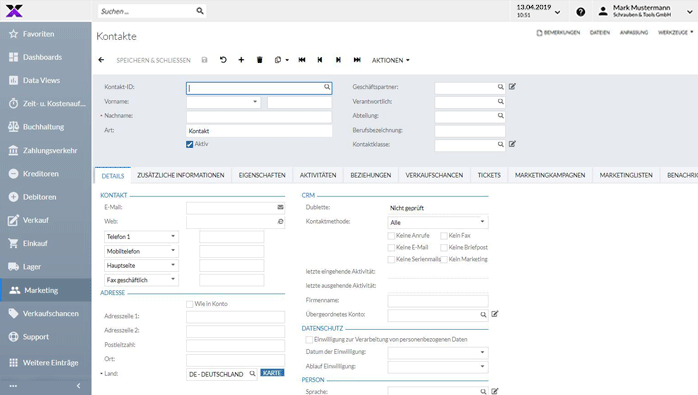The width and height of the screenshot is (698, 395).
Task: Undo changes with the revert icon
Action: coord(223,60)
